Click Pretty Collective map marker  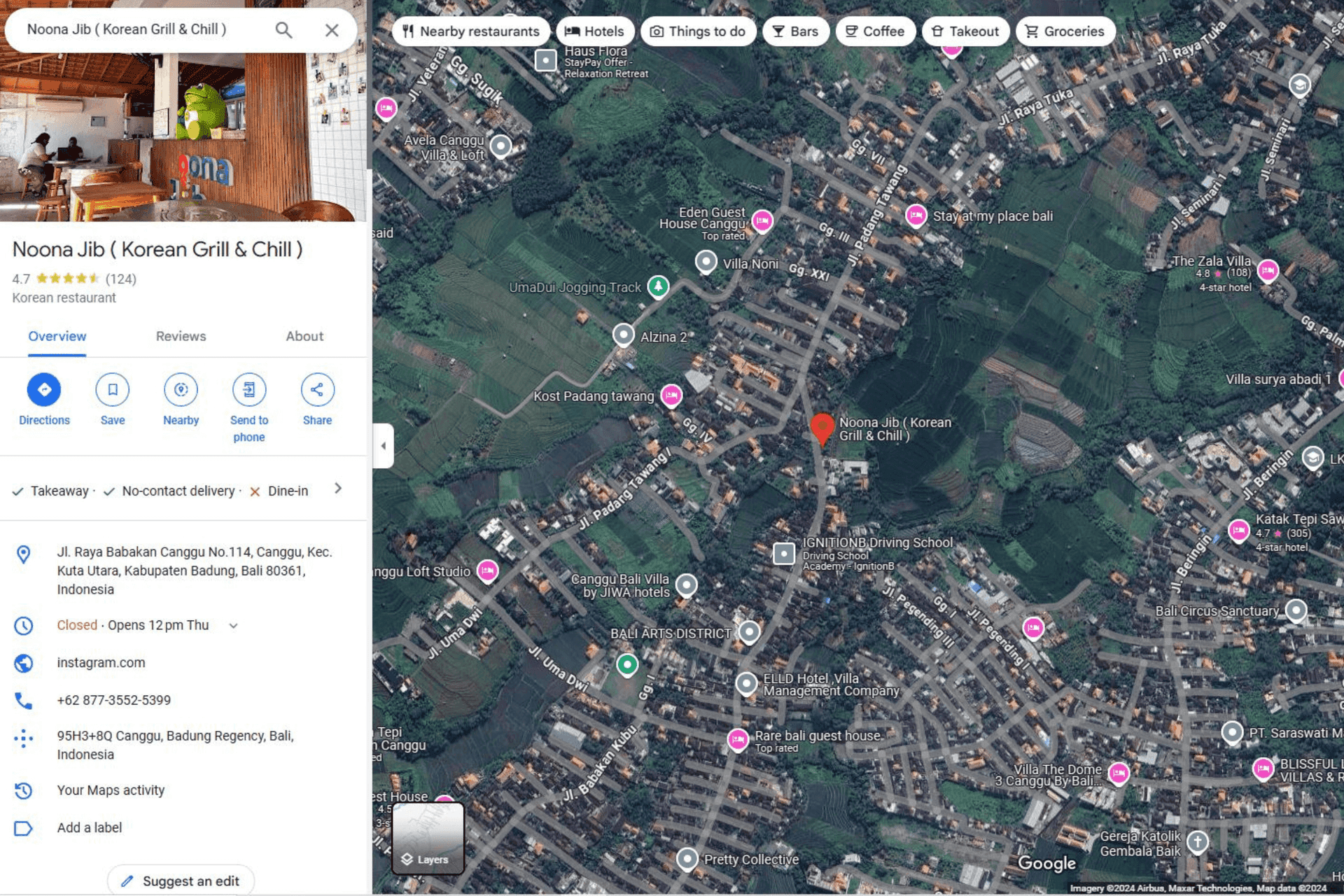pyautogui.click(x=687, y=858)
